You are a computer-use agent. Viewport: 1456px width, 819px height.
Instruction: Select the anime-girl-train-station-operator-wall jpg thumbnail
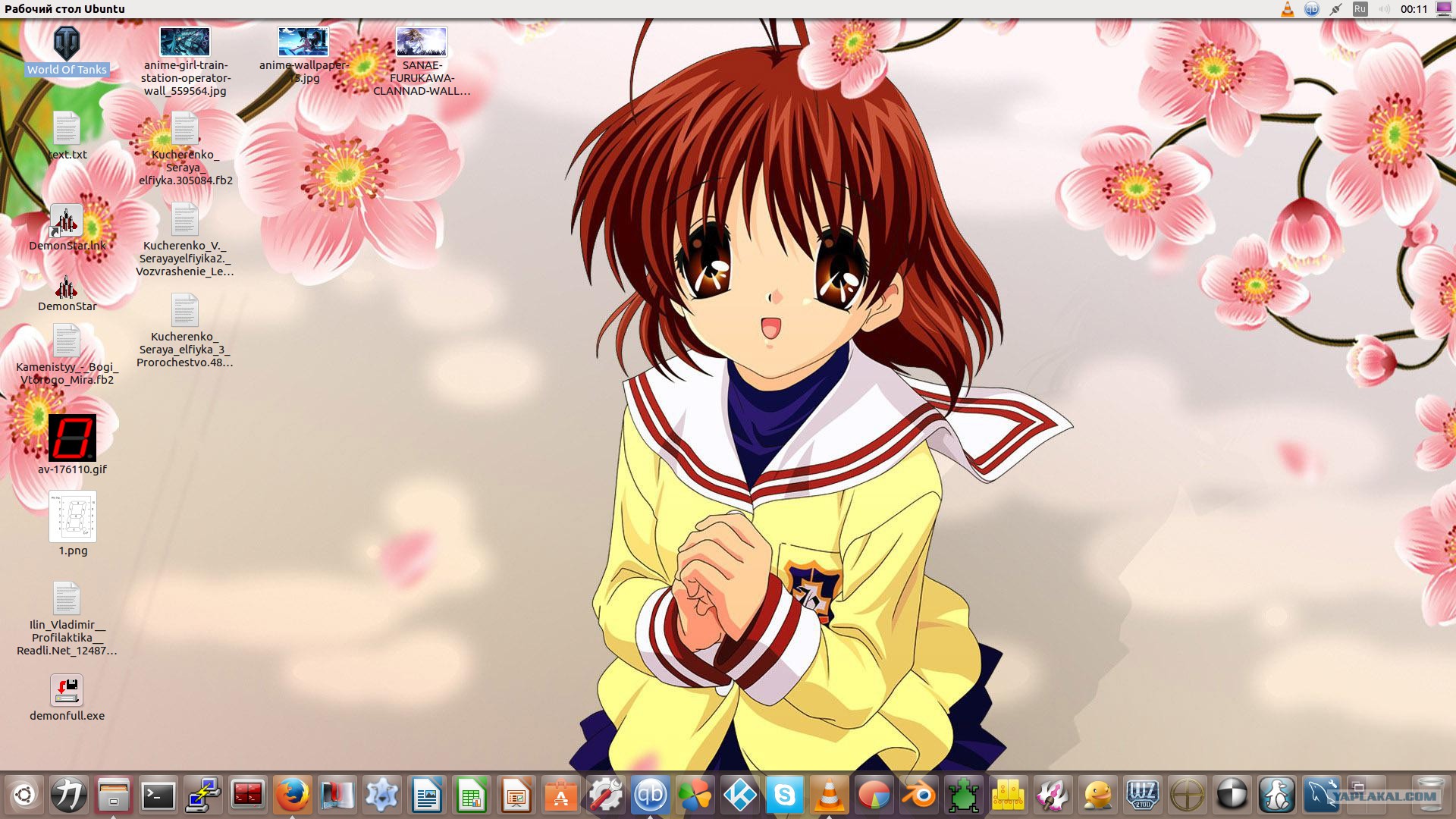tap(185, 42)
